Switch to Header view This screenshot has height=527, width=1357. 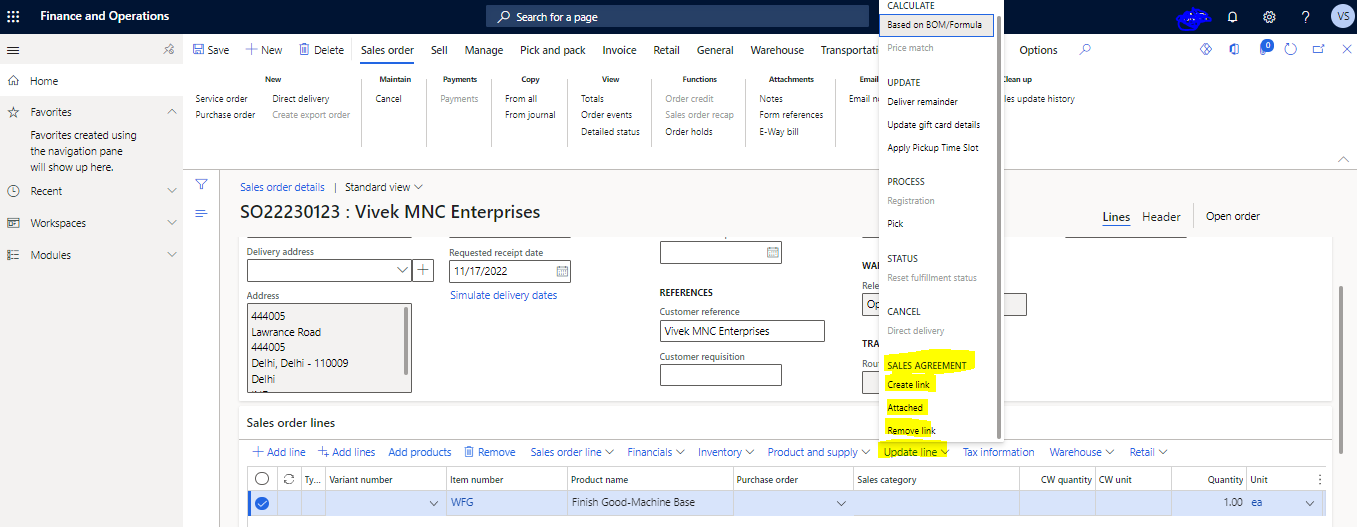tap(1161, 217)
